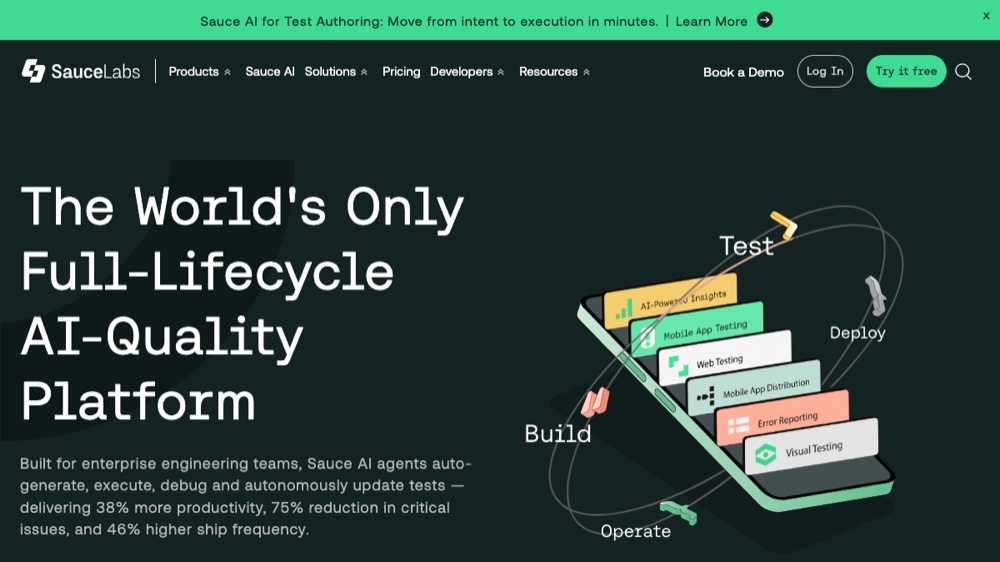Open the search magnifier icon
Screen dimensions: 1000x562
pyautogui.click(x=963, y=71)
